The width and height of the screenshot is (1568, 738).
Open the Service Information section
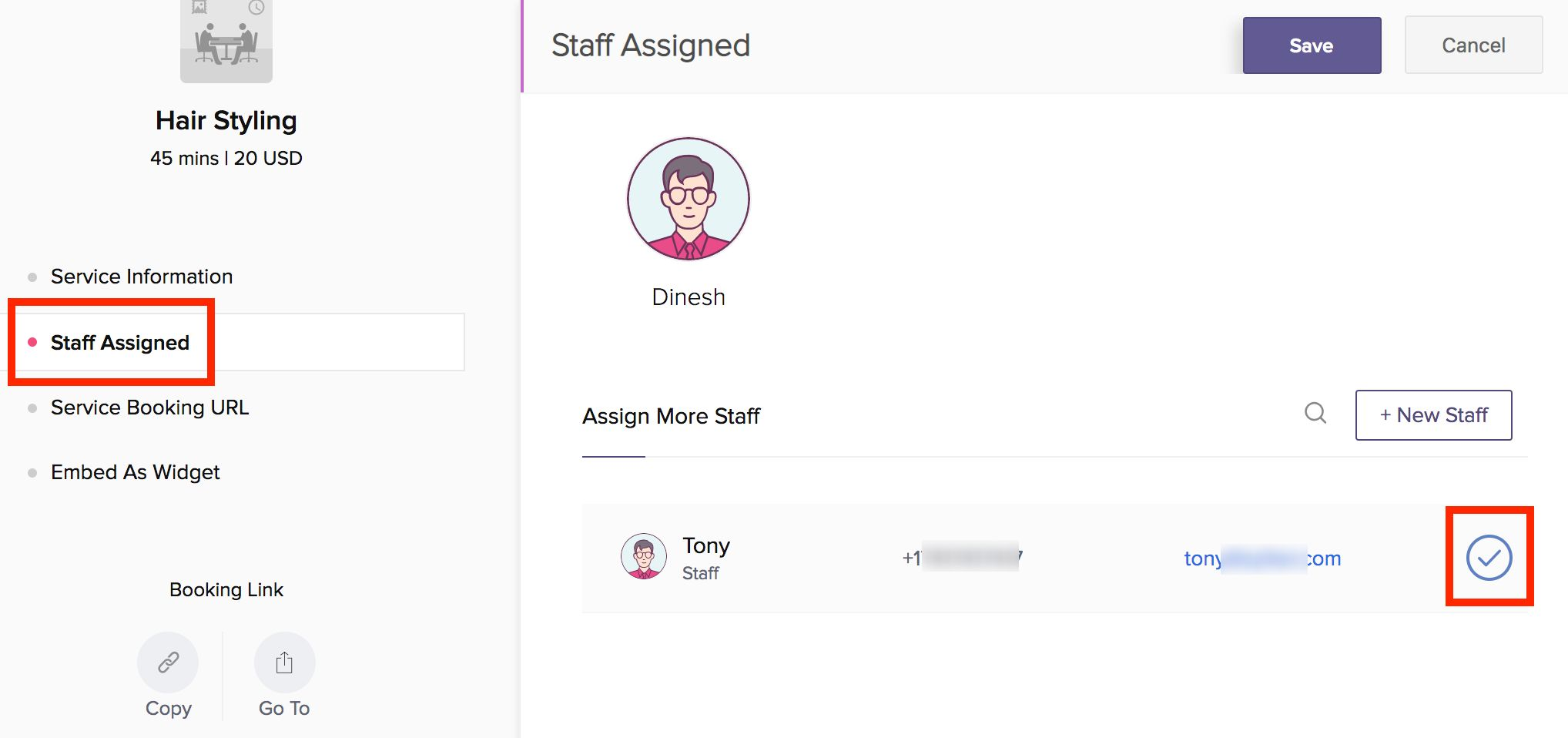click(142, 277)
